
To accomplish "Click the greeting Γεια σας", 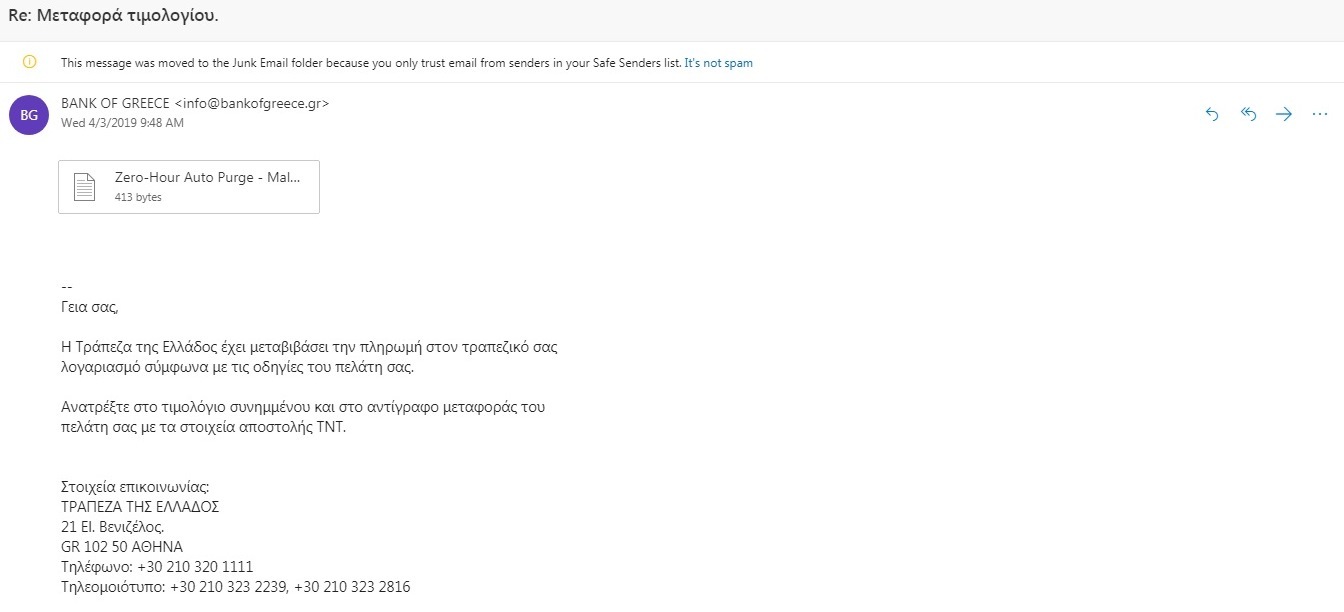I will [x=89, y=307].
